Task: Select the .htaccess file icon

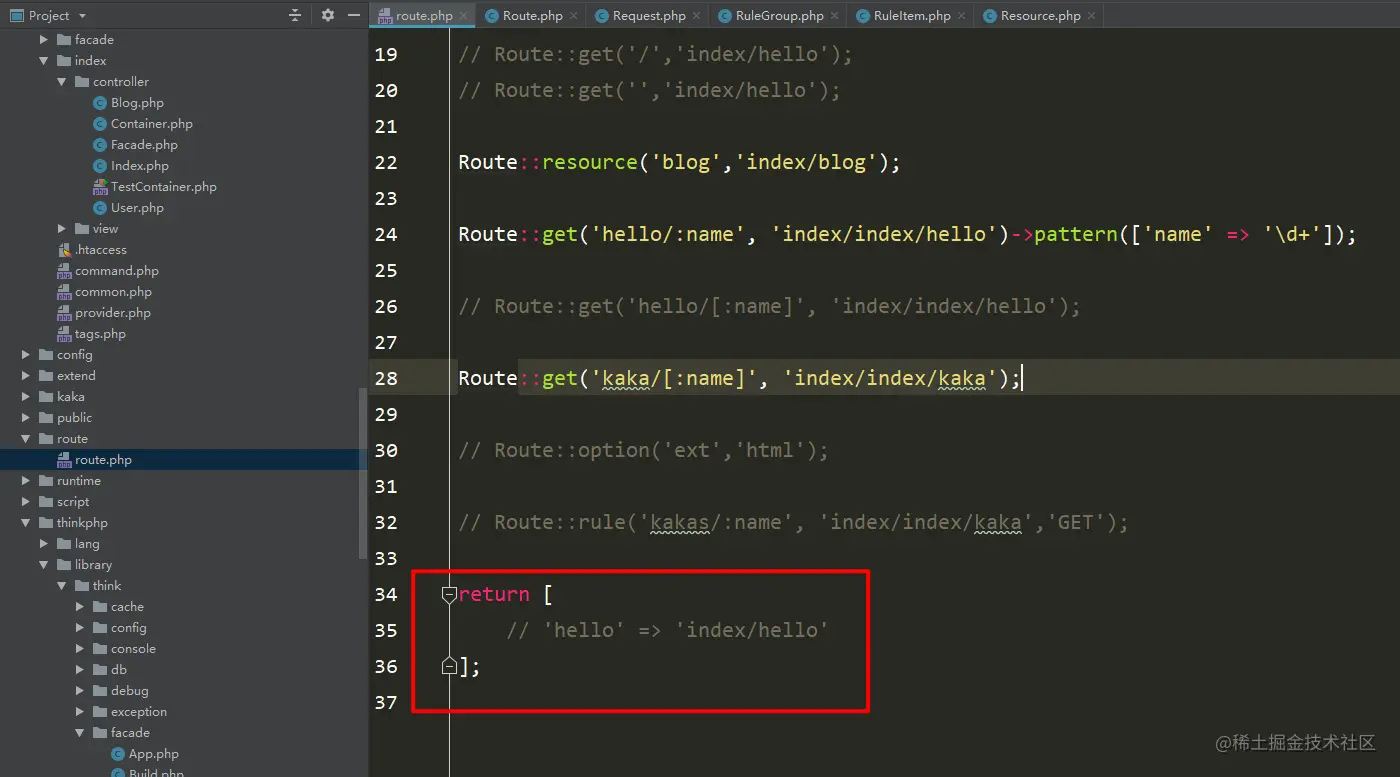Action: [64, 250]
